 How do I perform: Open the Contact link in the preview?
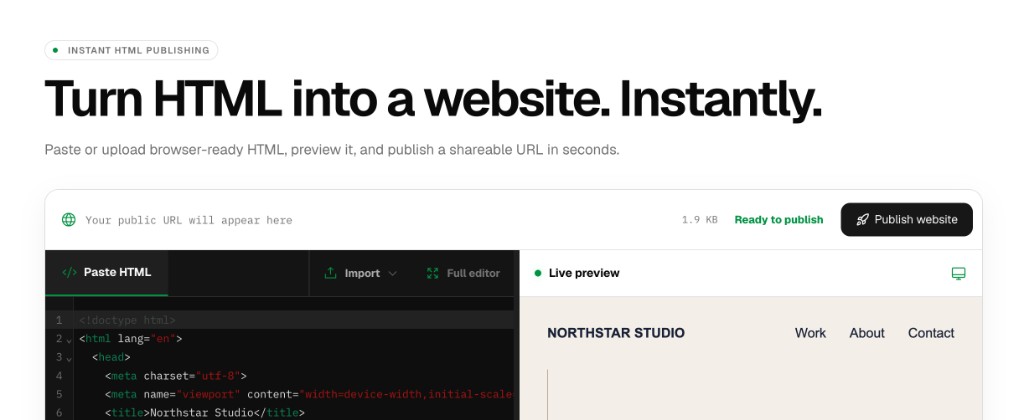[931, 333]
